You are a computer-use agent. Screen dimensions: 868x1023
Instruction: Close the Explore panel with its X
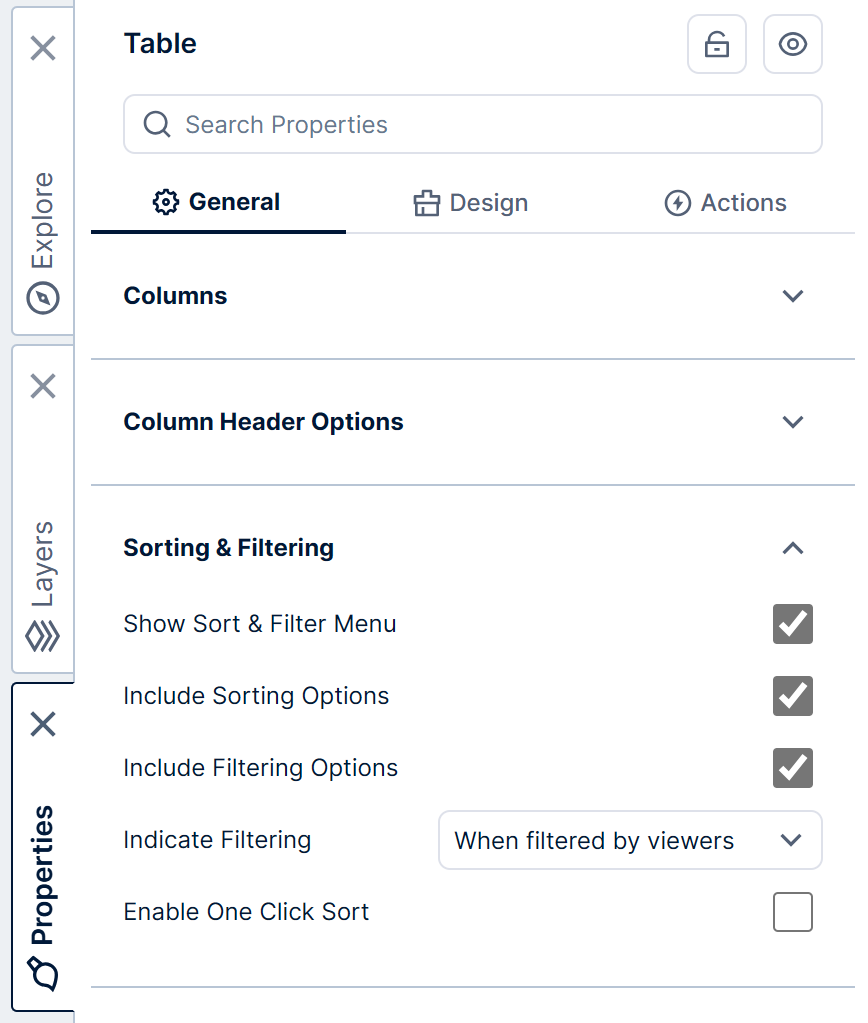[x=43, y=48]
